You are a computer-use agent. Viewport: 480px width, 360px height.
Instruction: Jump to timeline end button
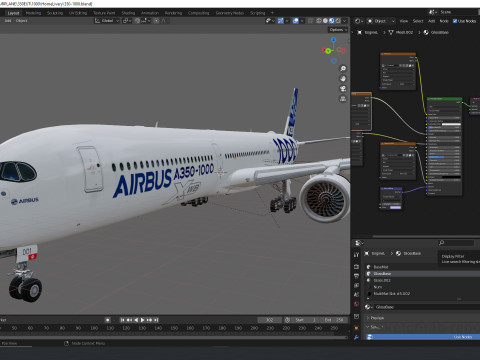click(x=156, y=320)
